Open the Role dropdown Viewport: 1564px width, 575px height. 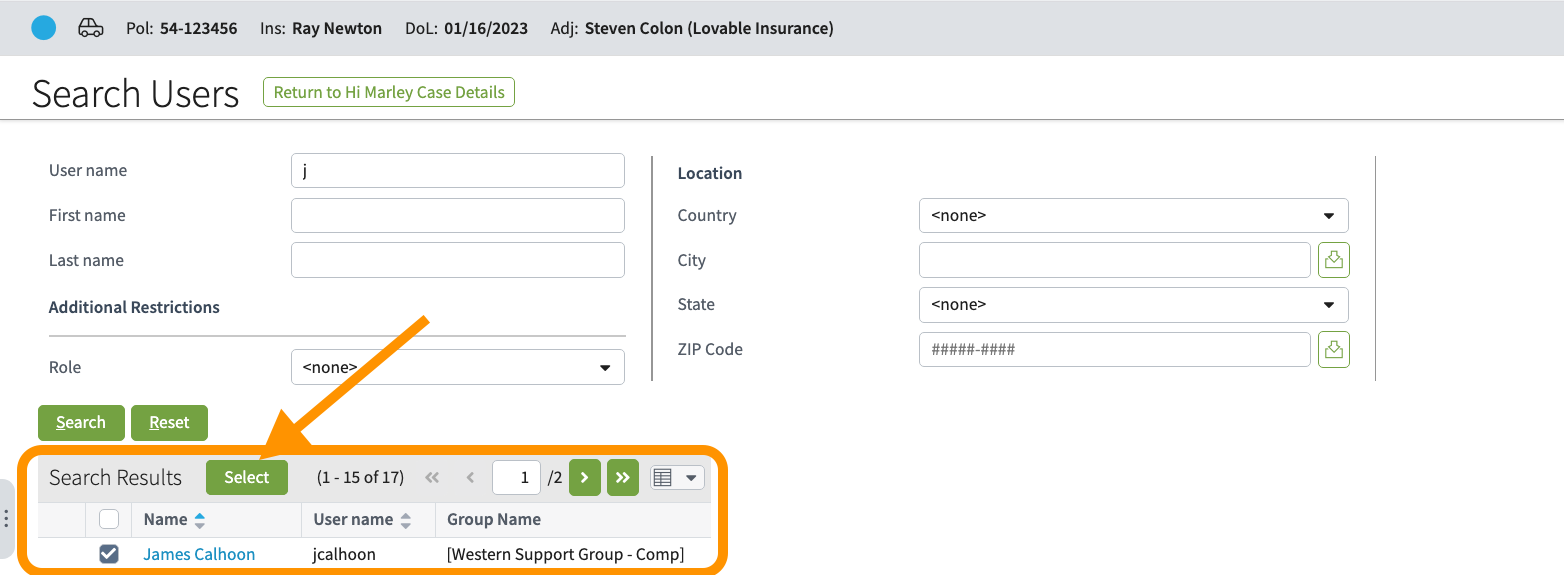(457, 367)
